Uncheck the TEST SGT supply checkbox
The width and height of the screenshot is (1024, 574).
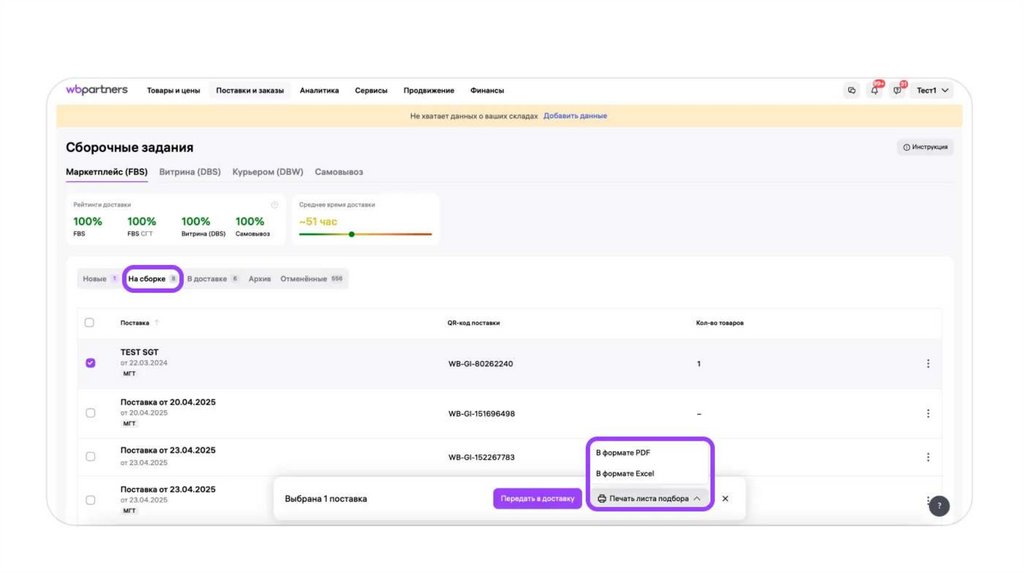(x=90, y=363)
